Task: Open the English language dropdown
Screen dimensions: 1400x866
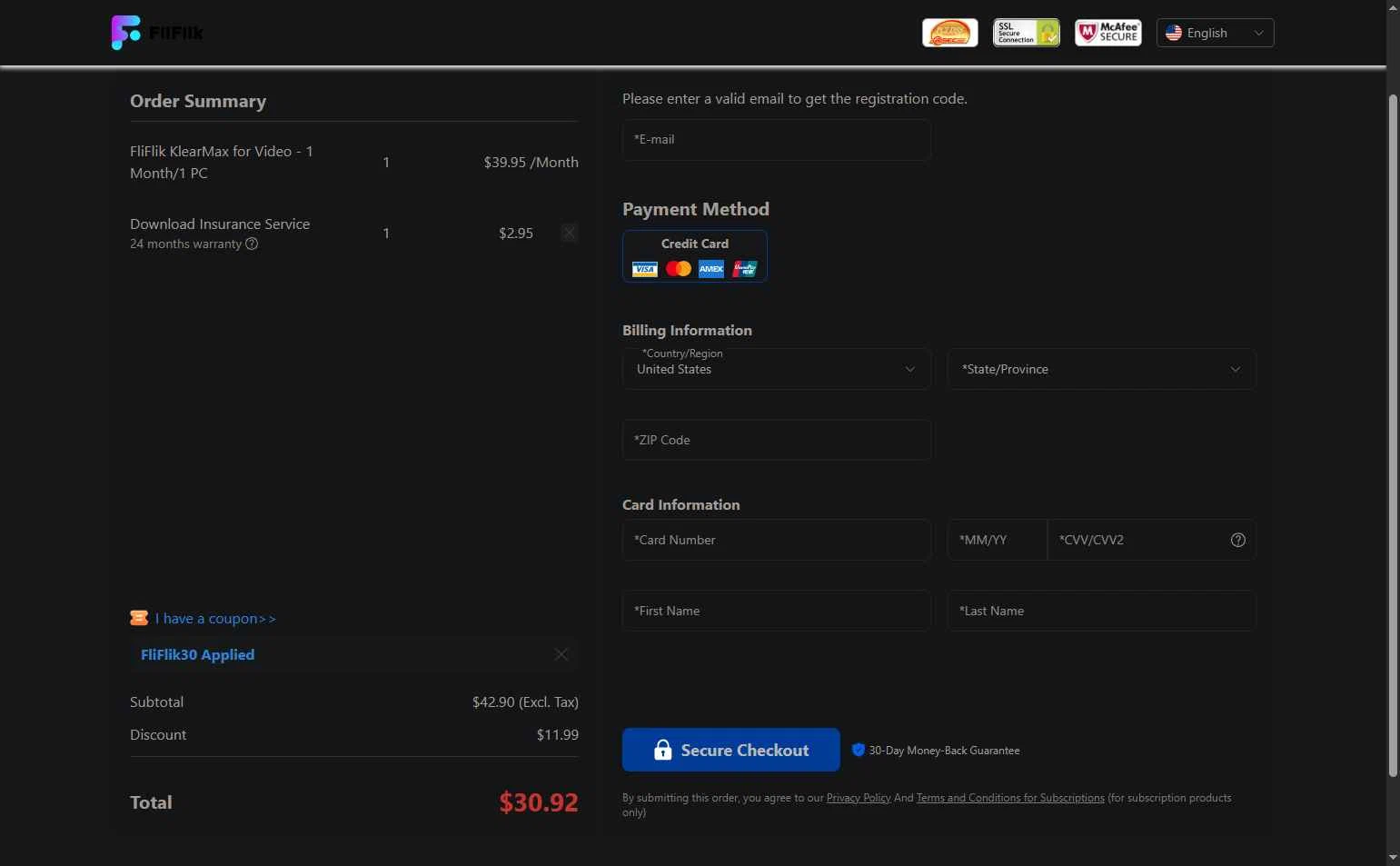Action: (x=1215, y=33)
